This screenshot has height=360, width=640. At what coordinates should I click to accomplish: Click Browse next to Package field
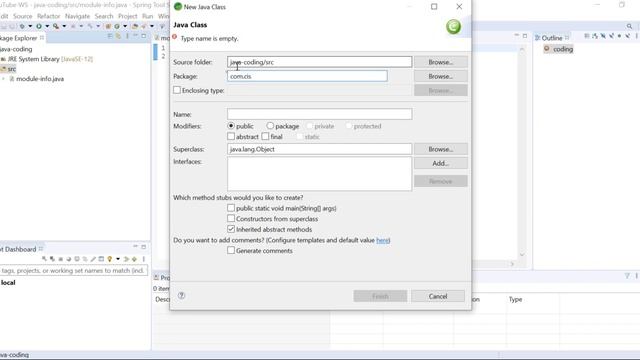[x=440, y=76]
